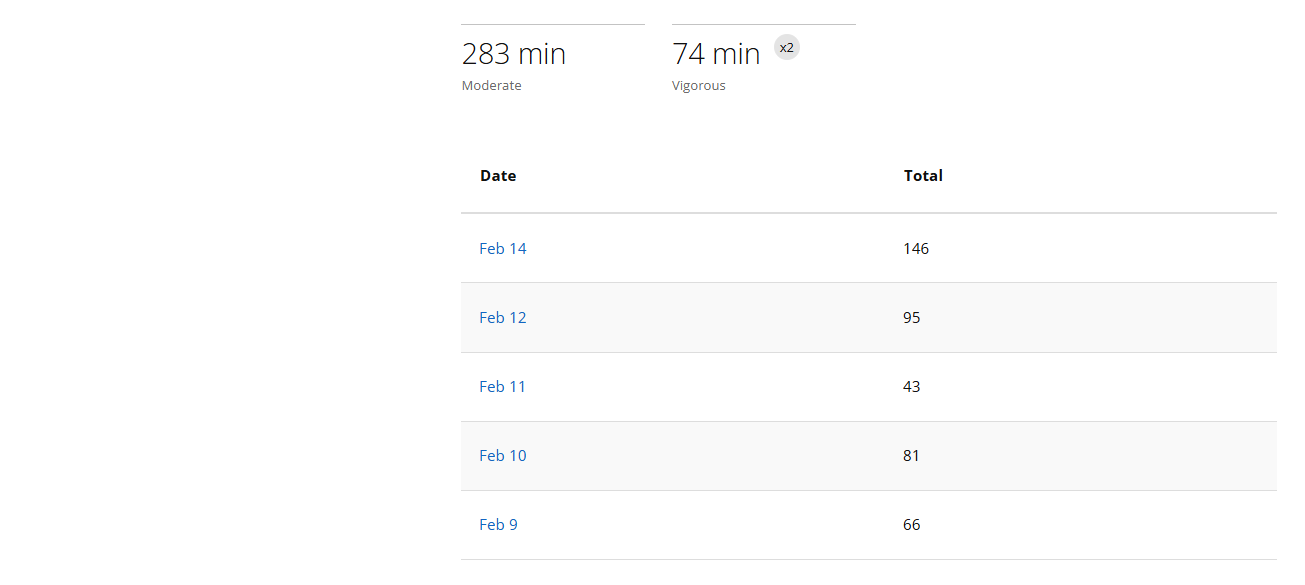Click the Moderate label
Viewport: 1305px width, 585px height.
click(x=492, y=86)
